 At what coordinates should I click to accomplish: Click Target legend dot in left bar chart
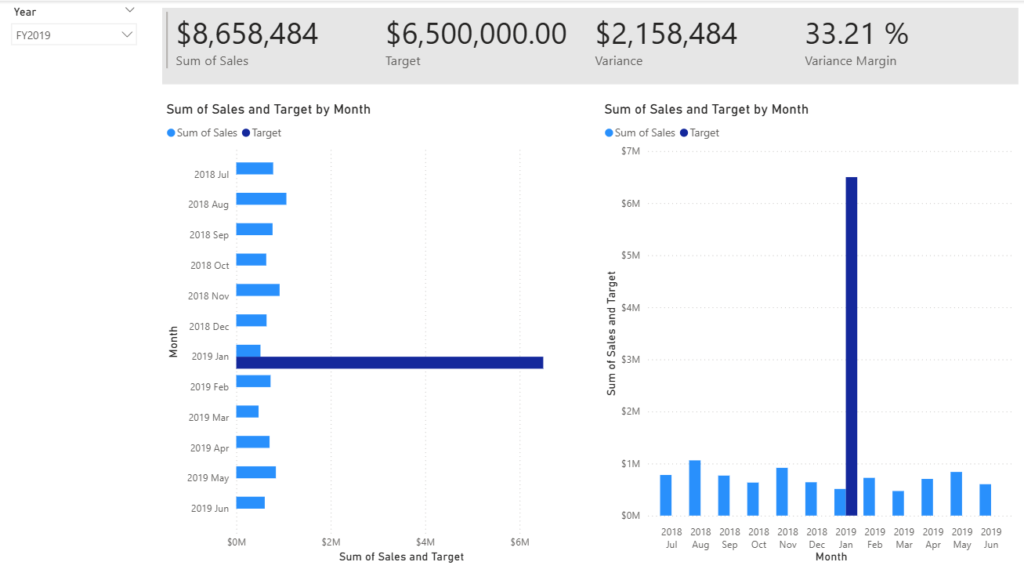pos(246,133)
